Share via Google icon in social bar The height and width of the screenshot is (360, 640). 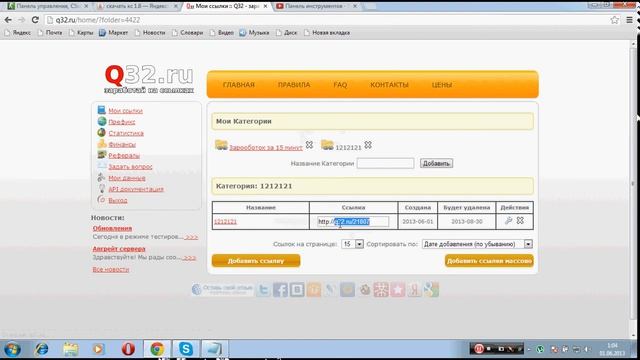pos(431,290)
